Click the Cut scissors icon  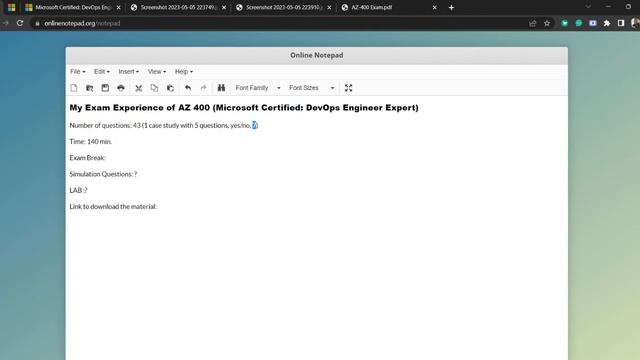[x=139, y=88]
